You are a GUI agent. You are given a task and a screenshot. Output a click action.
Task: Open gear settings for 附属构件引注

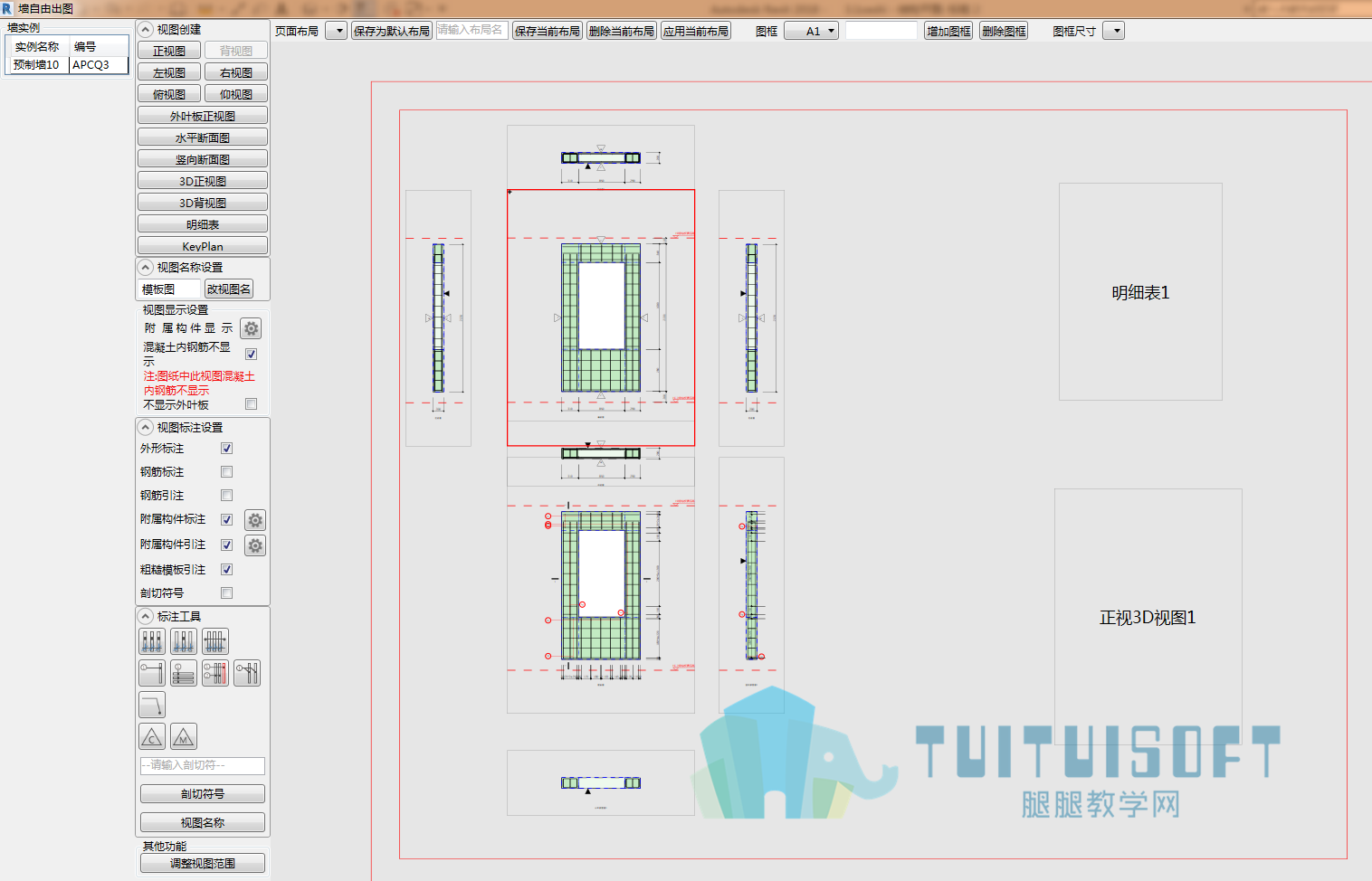tap(255, 545)
